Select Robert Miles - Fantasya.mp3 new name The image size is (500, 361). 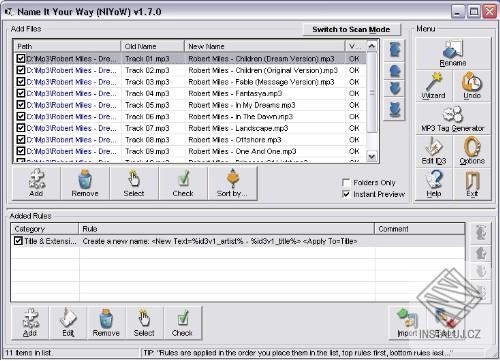tap(235, 93)
